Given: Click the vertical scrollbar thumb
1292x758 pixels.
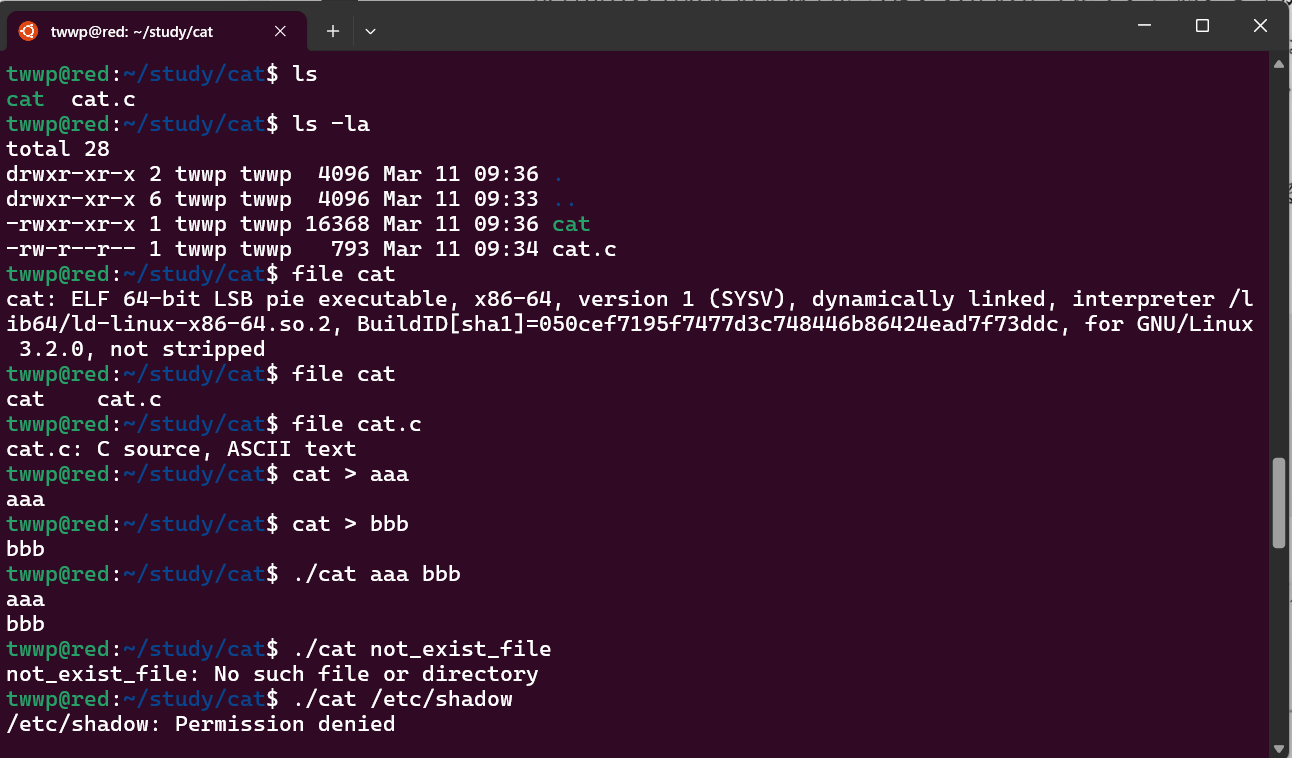Looking at the screenshot, I should pos(1278,503).
